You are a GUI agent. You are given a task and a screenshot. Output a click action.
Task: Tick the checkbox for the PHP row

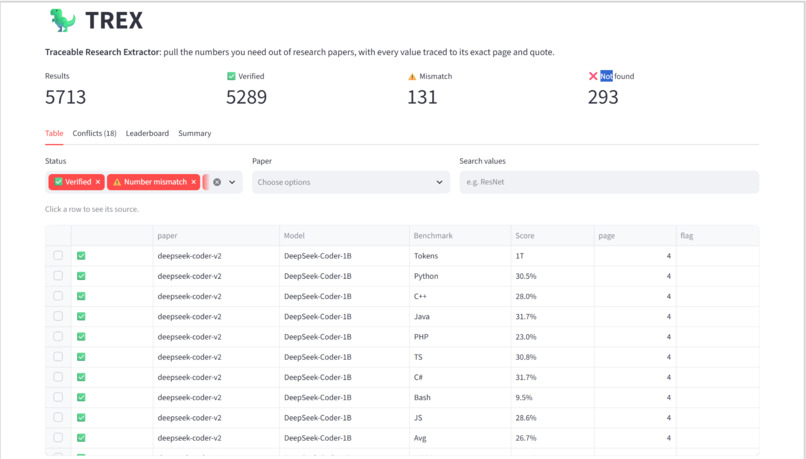click(x=58, y=336)
